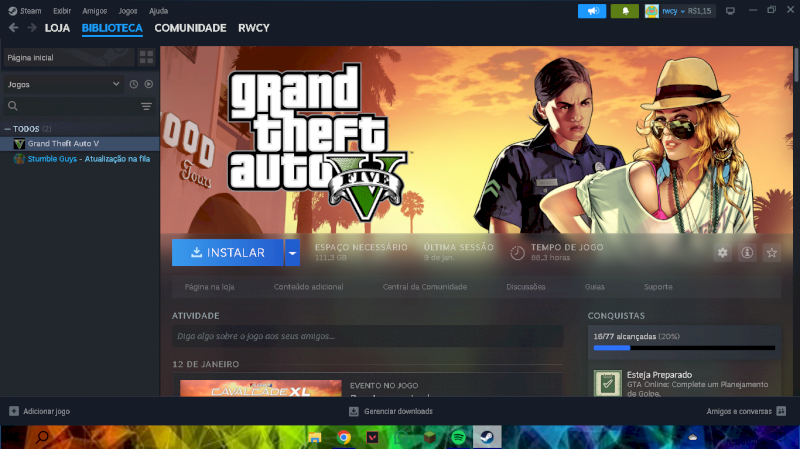Sort games by recent activity clock icon

tap(134, 84)
